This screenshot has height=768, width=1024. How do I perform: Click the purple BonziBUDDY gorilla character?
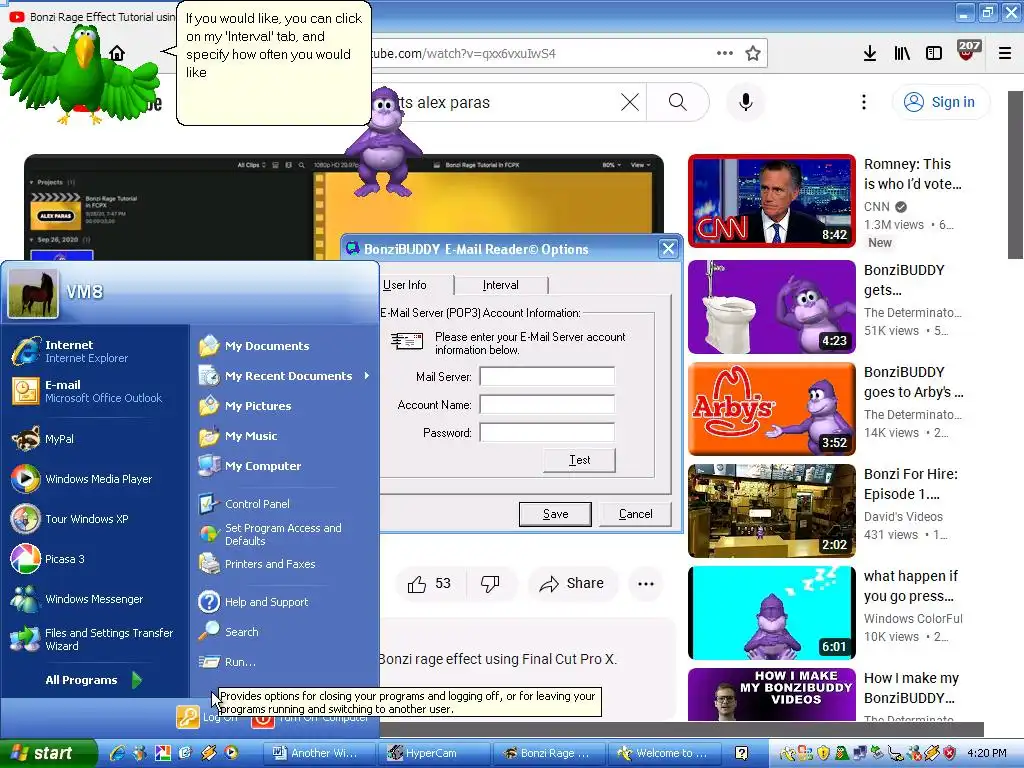point(384,142)
